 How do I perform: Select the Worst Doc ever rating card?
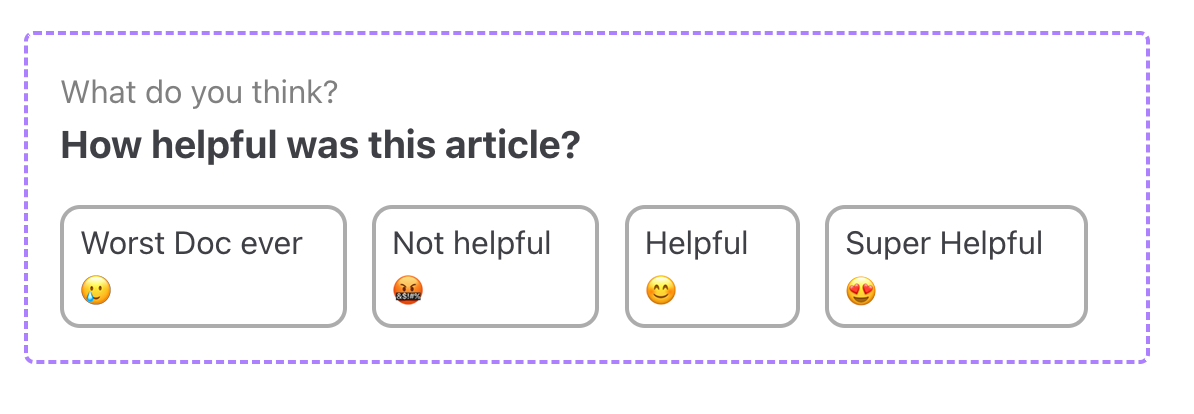tap(203, 266)
